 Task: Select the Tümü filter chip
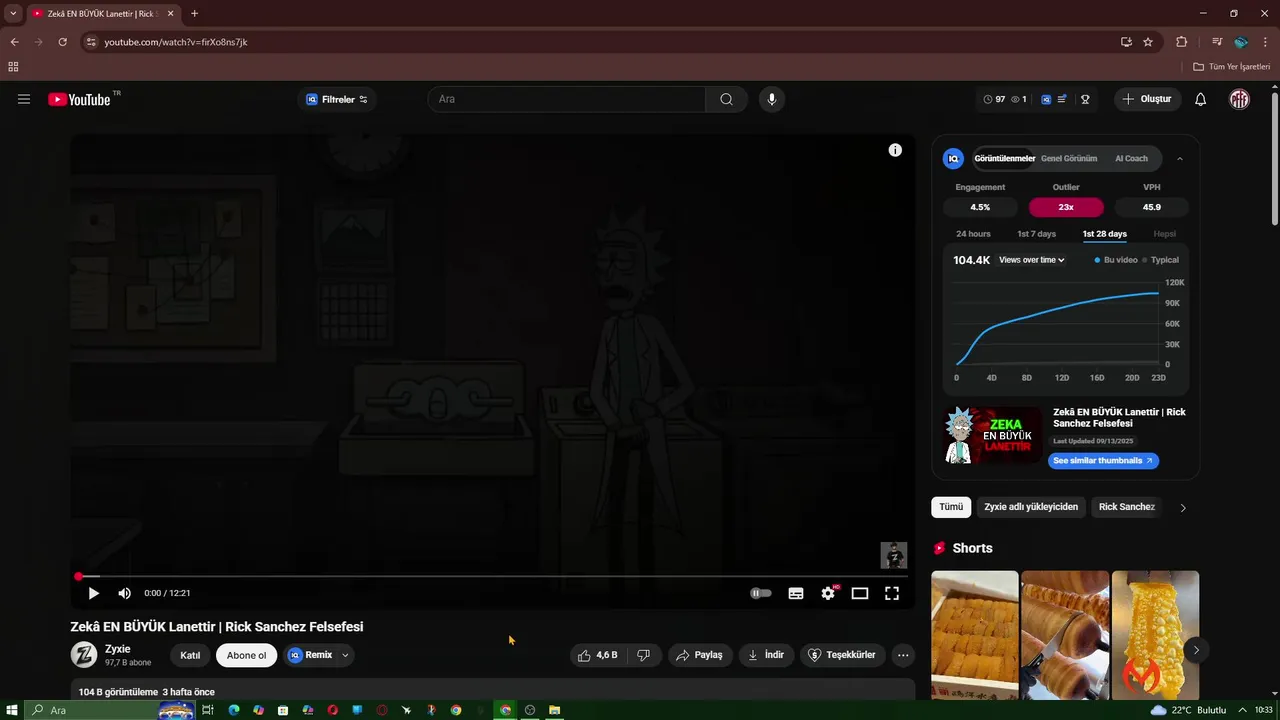[951, 507]
